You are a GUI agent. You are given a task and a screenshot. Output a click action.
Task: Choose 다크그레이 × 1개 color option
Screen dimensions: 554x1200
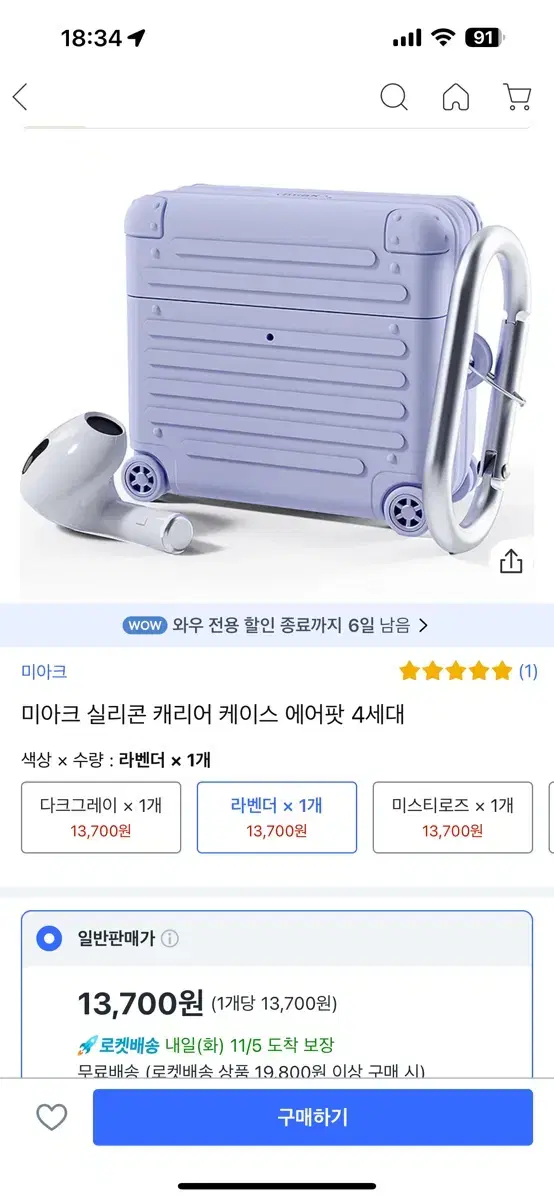click(x=101, y=817)
